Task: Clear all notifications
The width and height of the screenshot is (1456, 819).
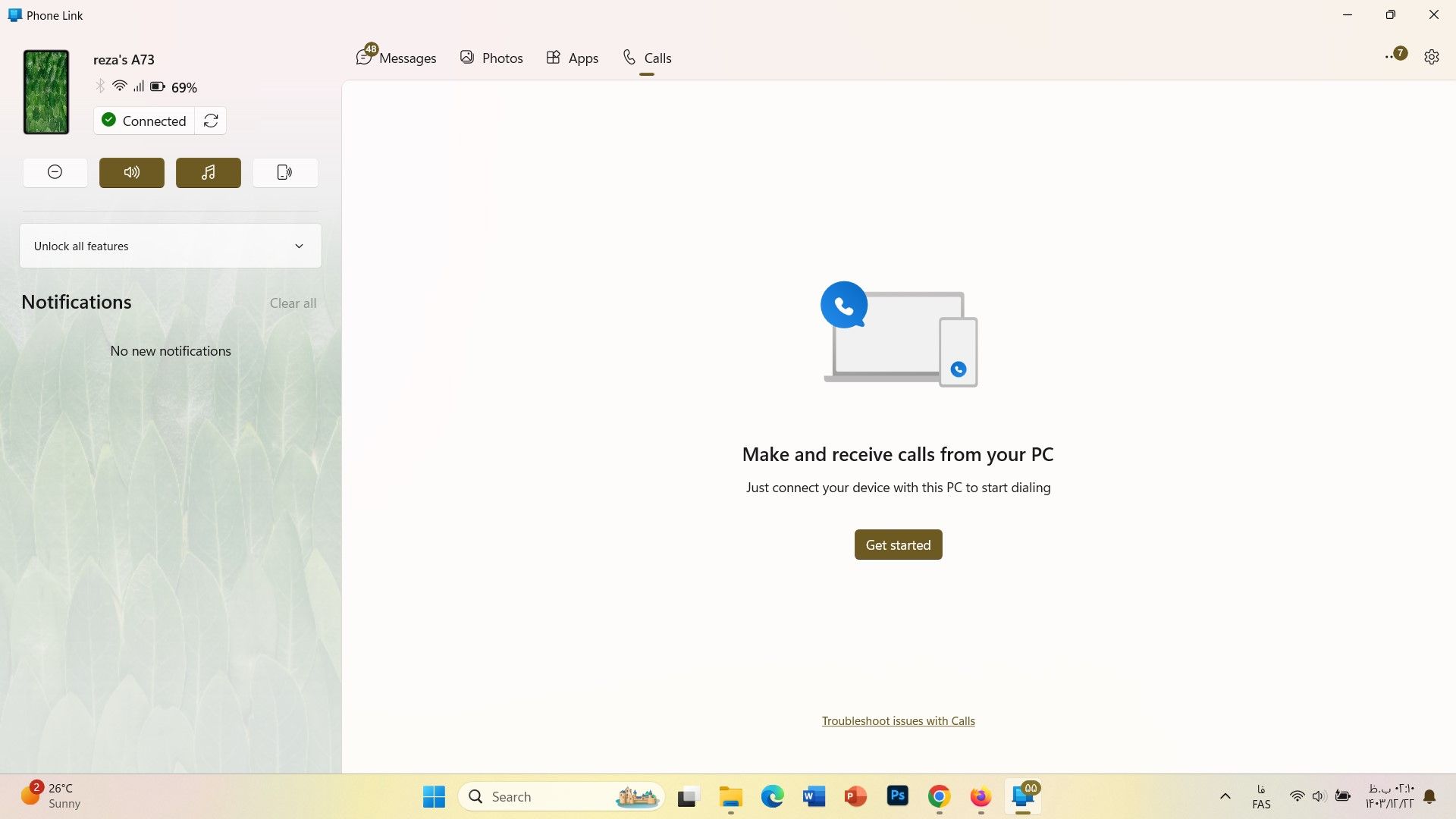Action: (293, 303)
